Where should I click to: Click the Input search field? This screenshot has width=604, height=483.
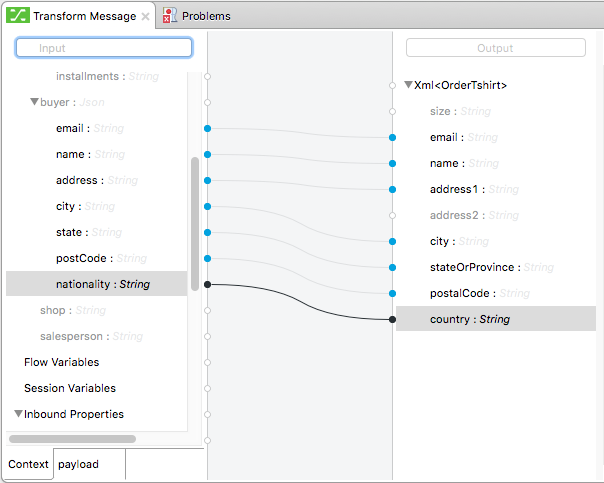(104, 48)
